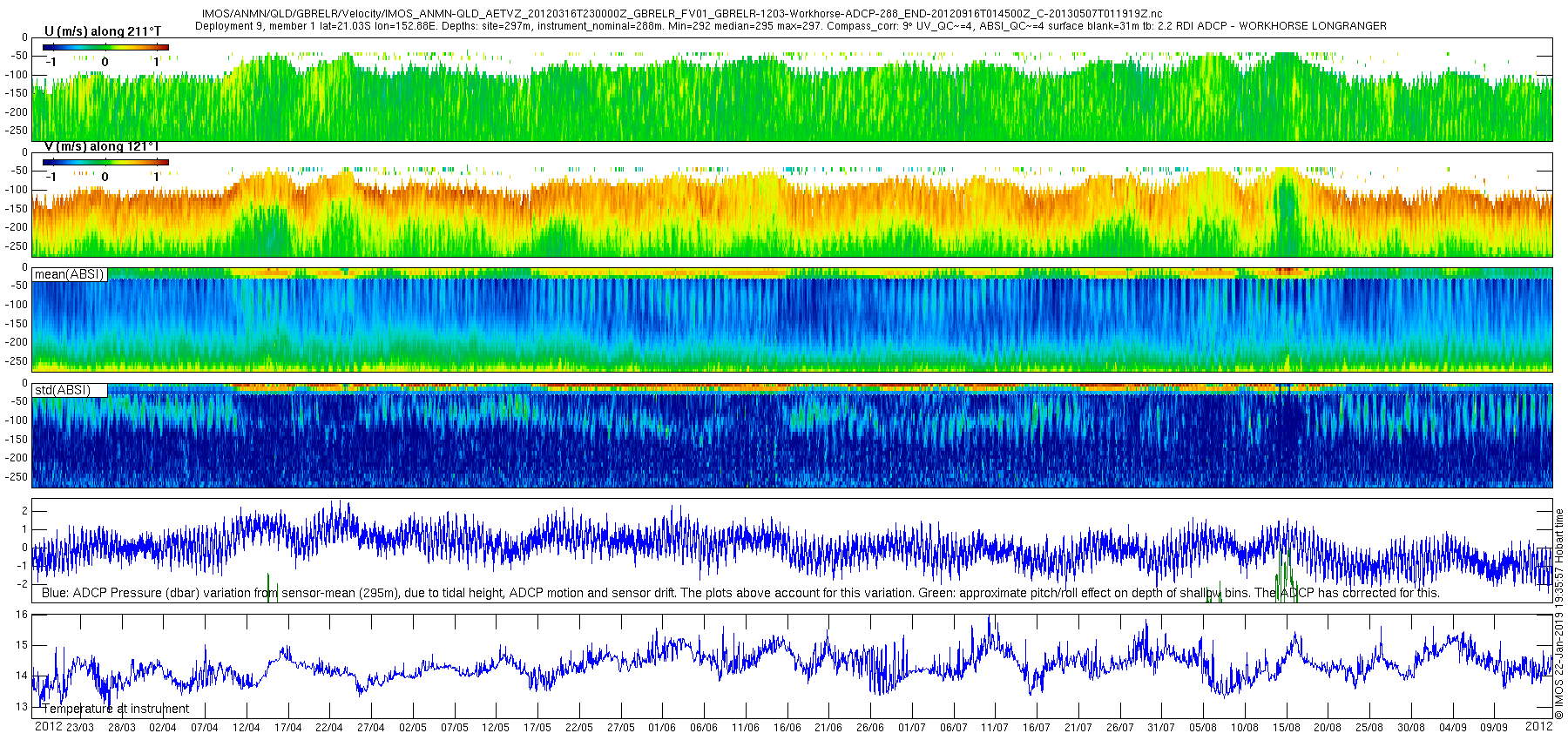This screenshot has height=740, width=1568.
Task: Click the '13' temperature axis tick label
Action: pyautogui.click(x=23, y=707)
